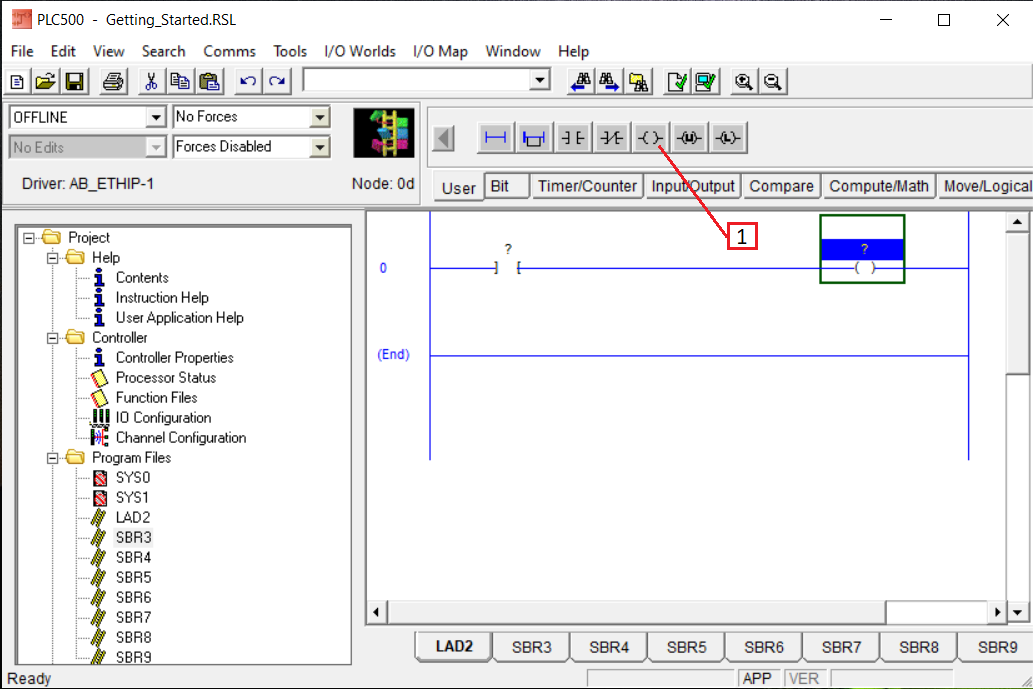Verify the project with the green check icon
This screenshot has width=1033, height=689.
(x=706, y=82)
